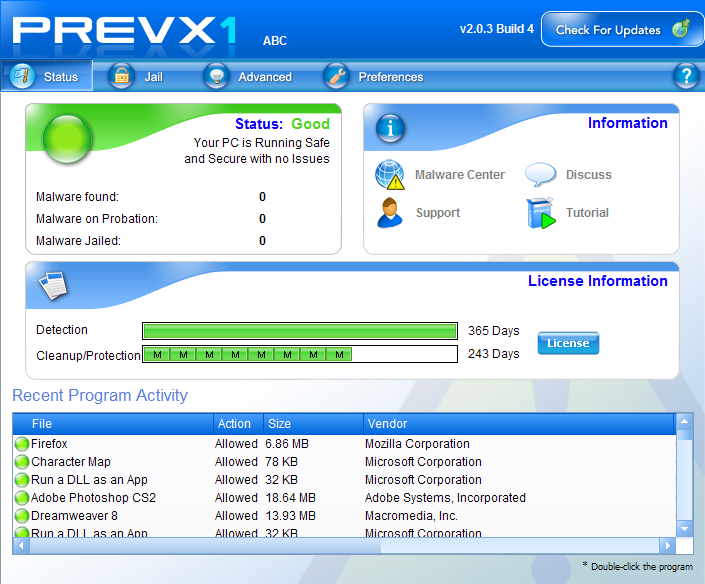Click the horizontal scroll right arrow
Screen dimensions: 705x584
[x=667, y=546]
